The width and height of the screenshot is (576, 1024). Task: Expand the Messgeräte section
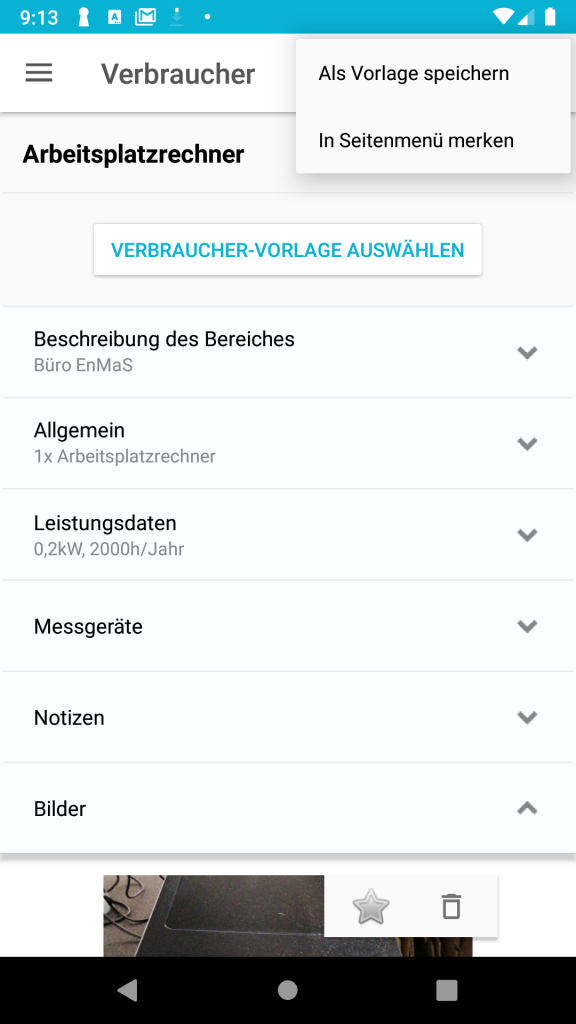pos(288,626)
